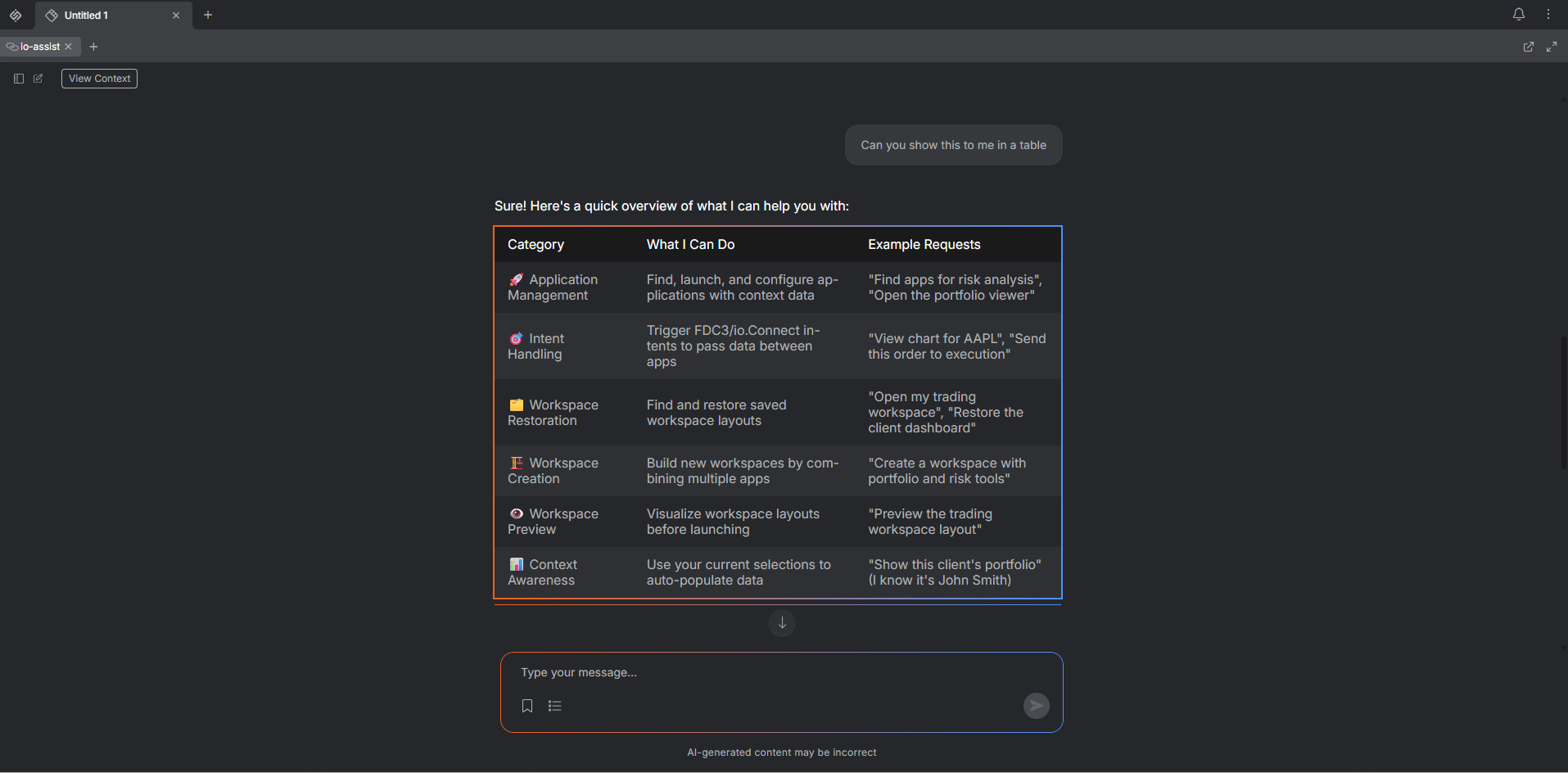Viewport: 1568px width, 773px height.
Task: Click the rocket emoji beside Application Management
Action: pos(516,280)
